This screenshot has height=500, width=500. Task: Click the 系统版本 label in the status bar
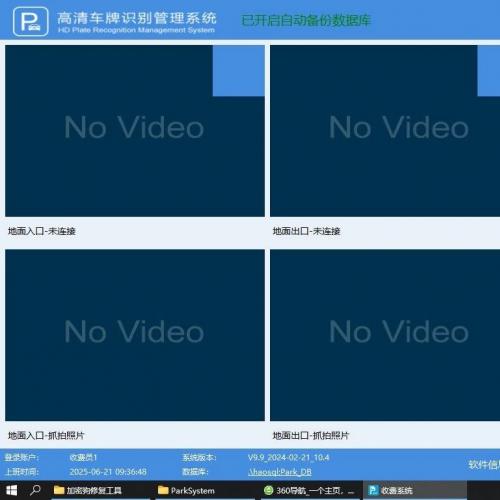[199, 457]
